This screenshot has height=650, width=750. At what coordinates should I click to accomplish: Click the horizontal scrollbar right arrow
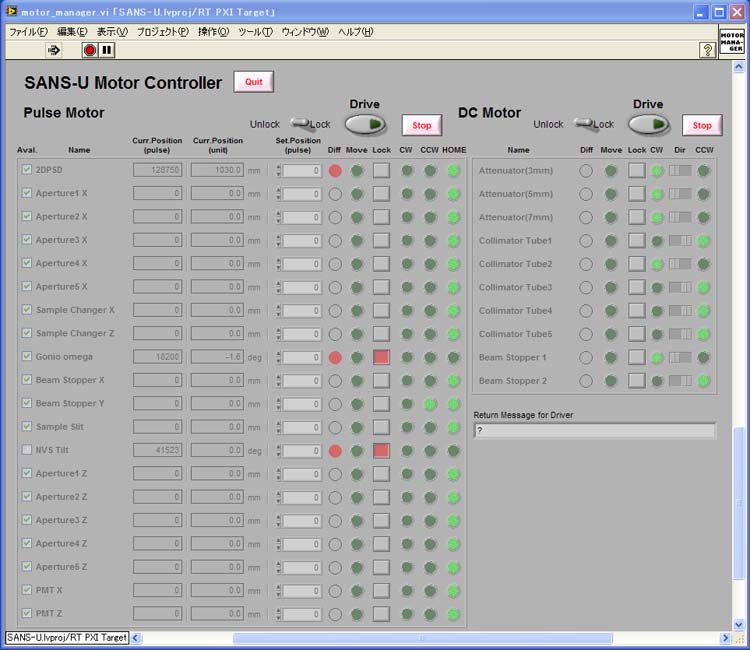click(725, 638)
